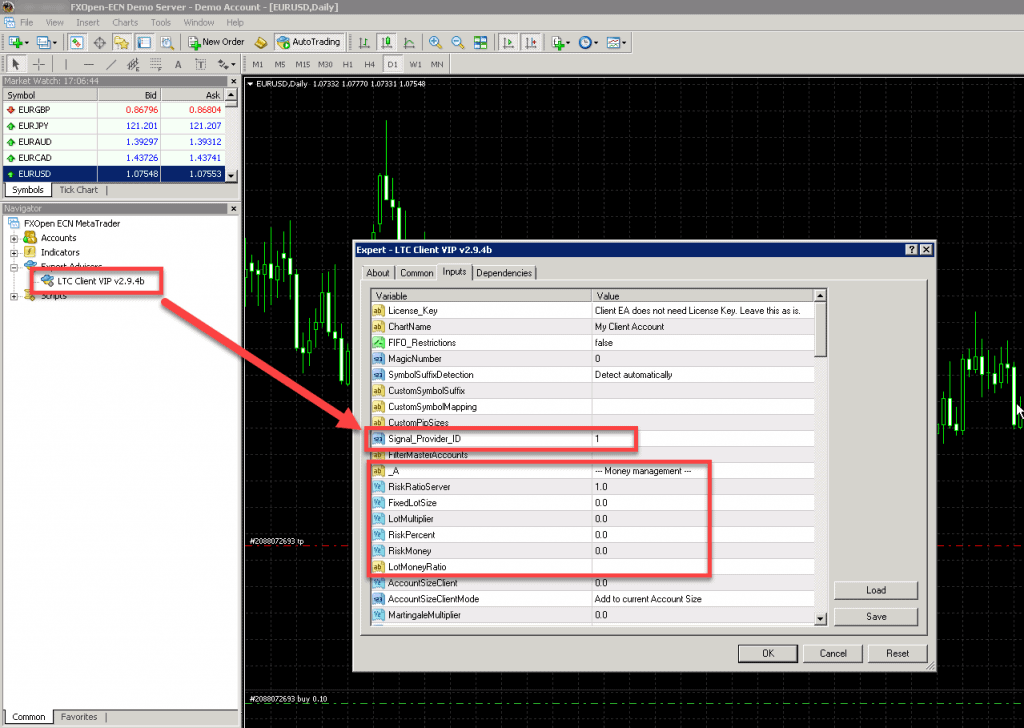This screenshot has height=728, width=1024.
Task: Select the cursor arrow tool
Action: coord(16,64)
